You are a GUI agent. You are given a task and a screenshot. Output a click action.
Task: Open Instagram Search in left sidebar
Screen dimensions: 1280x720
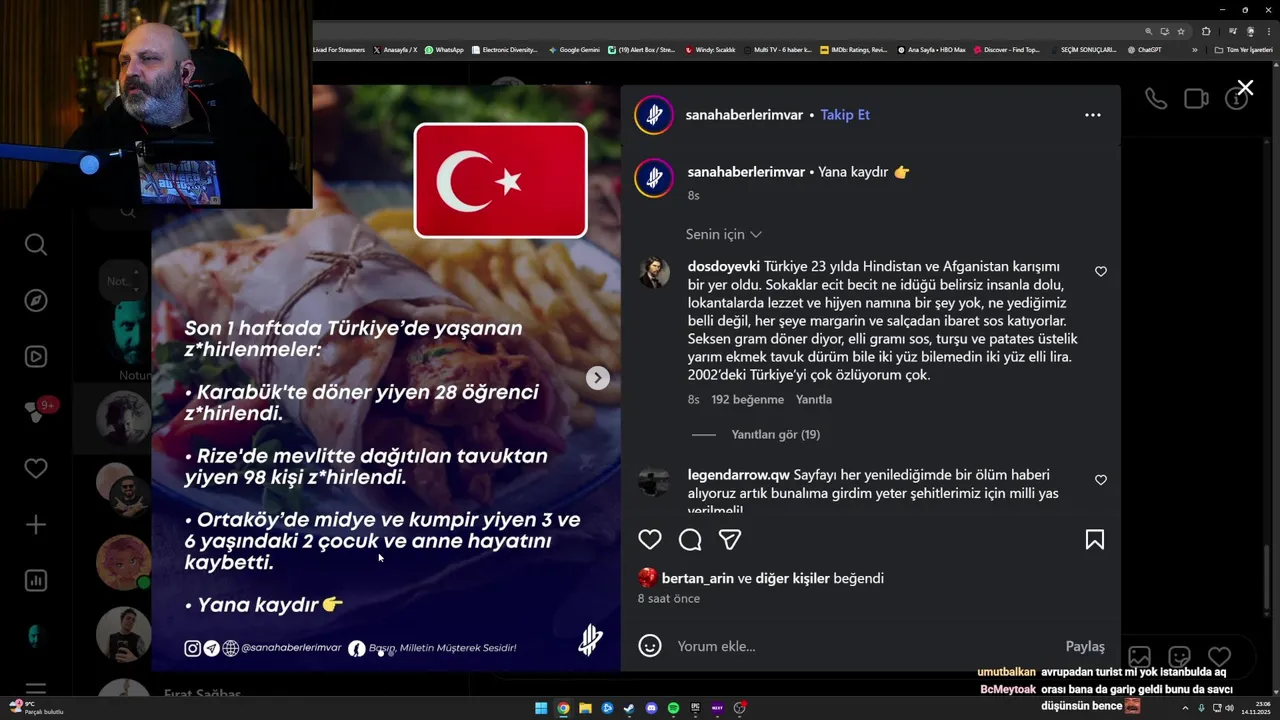click(x=36, y=245)
